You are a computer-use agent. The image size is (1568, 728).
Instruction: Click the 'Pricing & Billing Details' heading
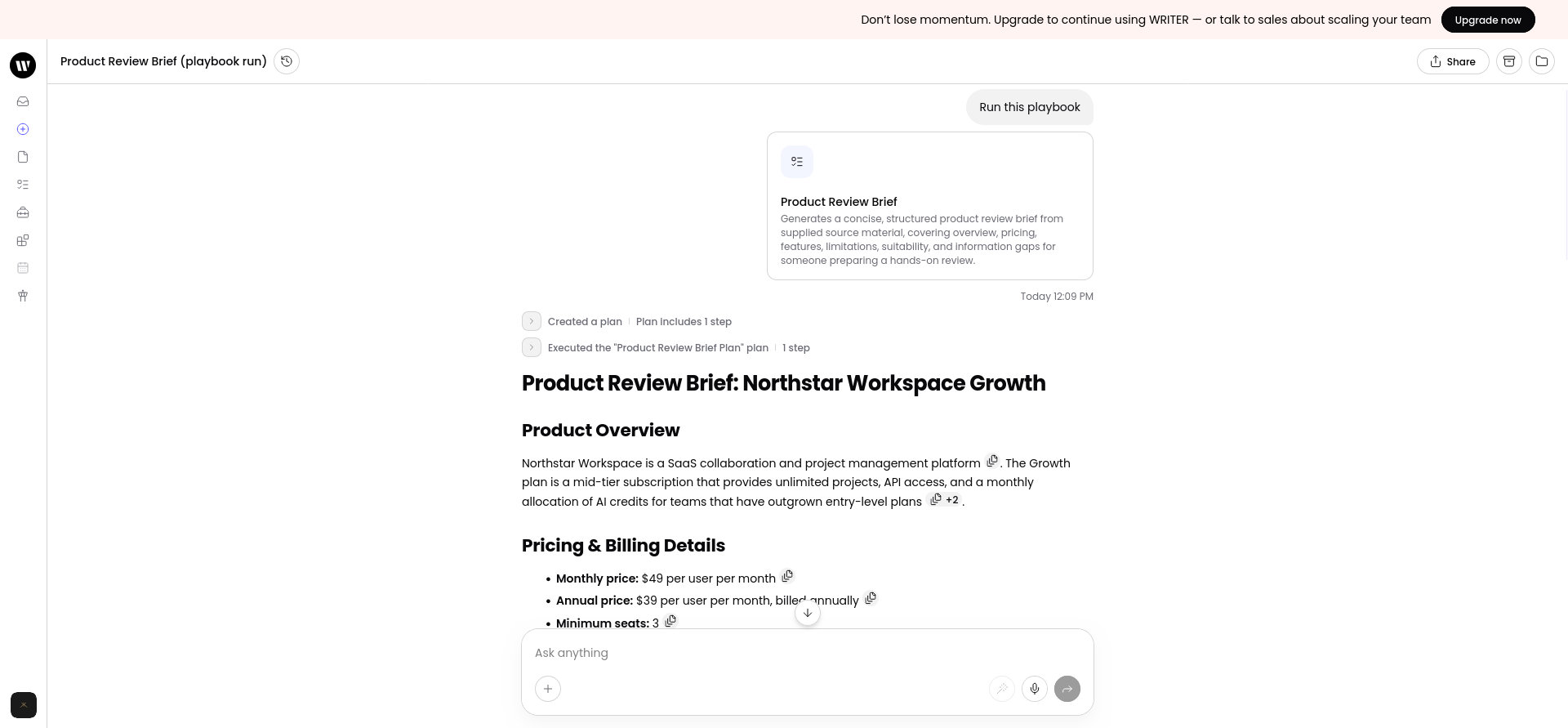point(623,546)
